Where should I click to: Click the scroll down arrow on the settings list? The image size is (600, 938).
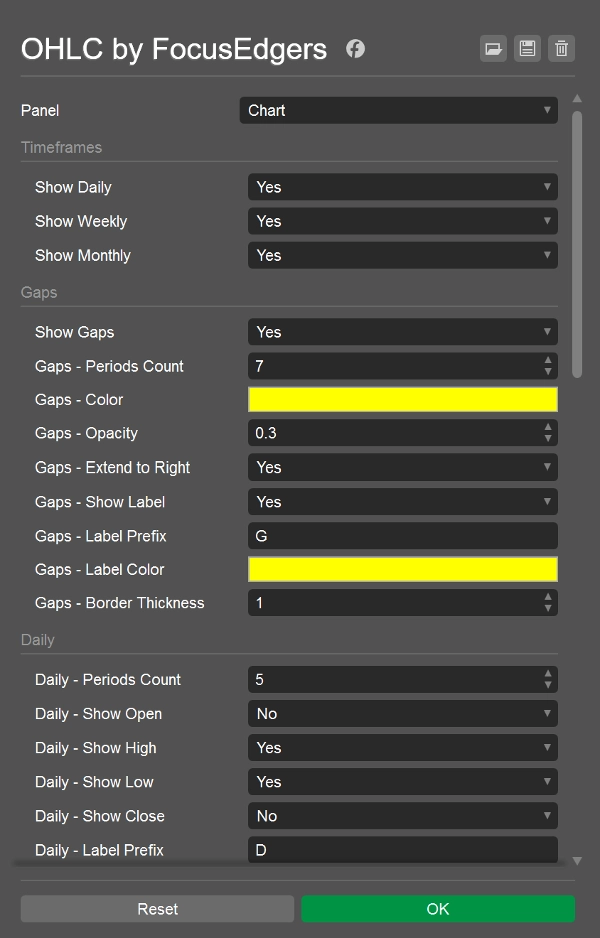[577, 861]
